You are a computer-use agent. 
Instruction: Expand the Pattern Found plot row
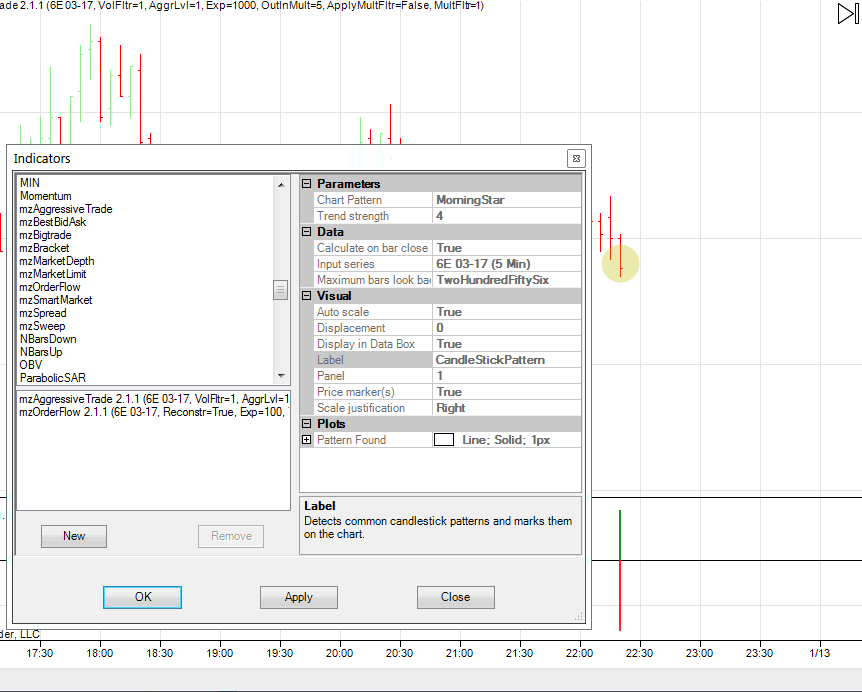coord(307,440)
